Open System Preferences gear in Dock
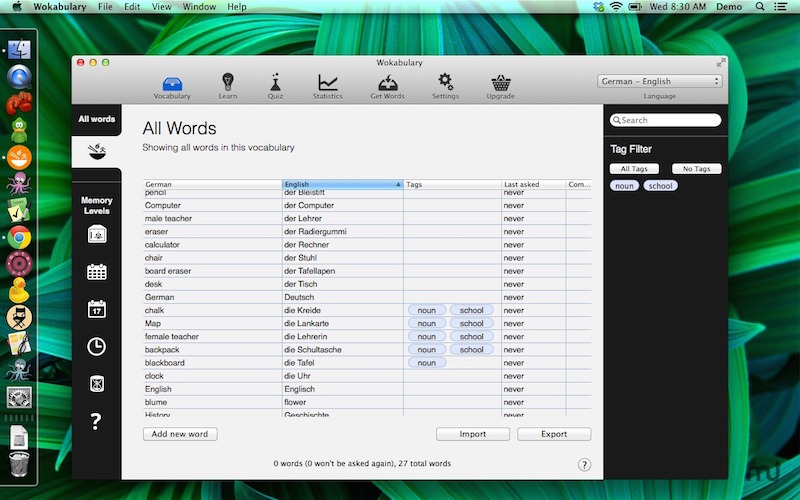Screen dimensions: 800x500 click(x=19, y=397)
